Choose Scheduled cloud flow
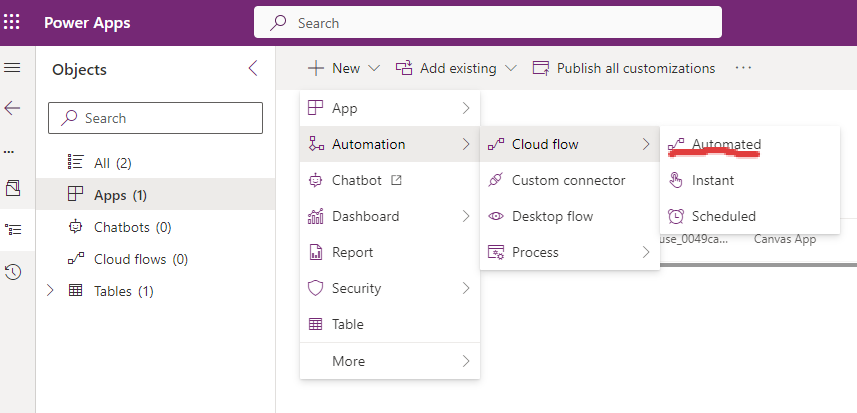Viewport: 857px width, 413px height. pos(749,216)
